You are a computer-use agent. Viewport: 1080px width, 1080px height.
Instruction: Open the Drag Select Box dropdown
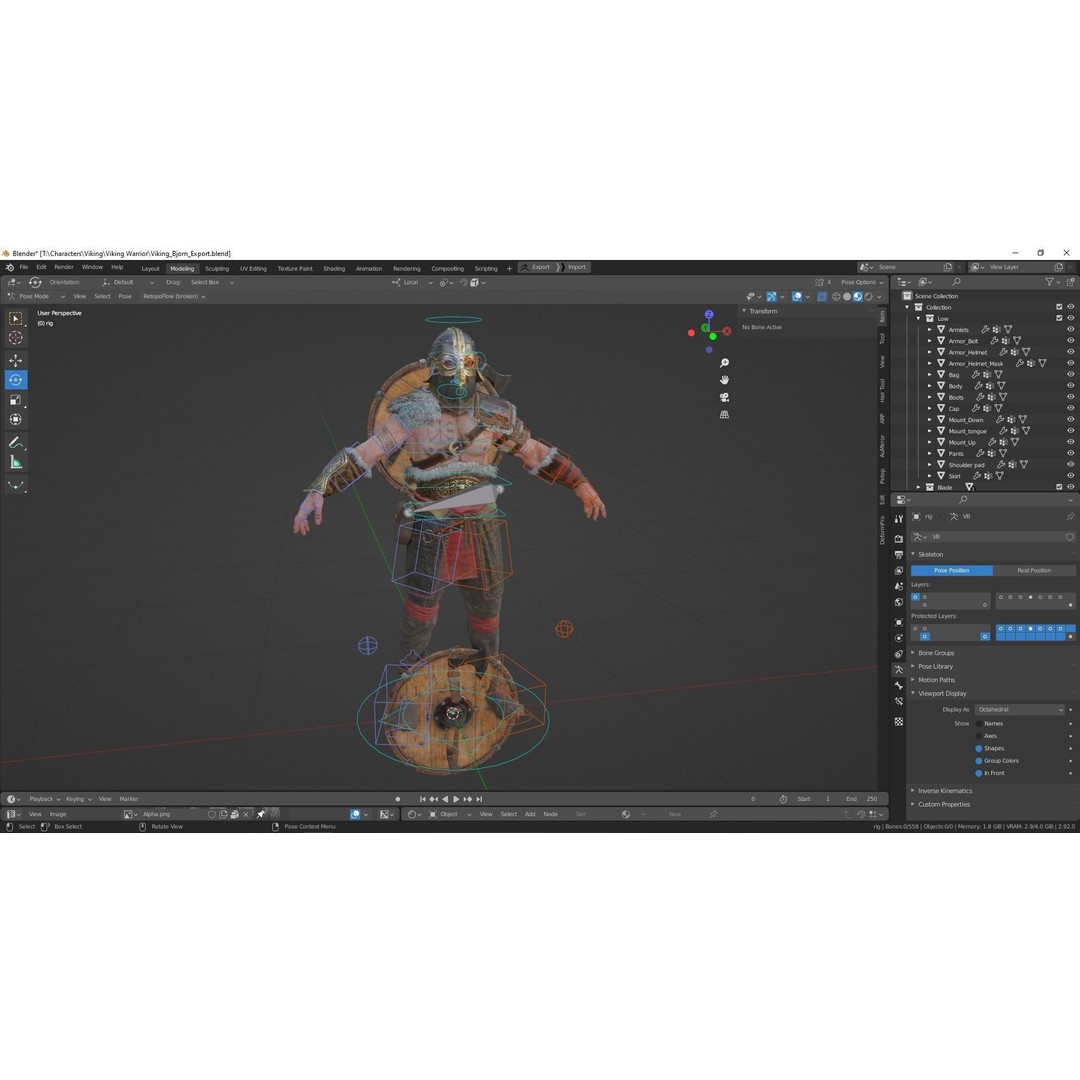211,282
